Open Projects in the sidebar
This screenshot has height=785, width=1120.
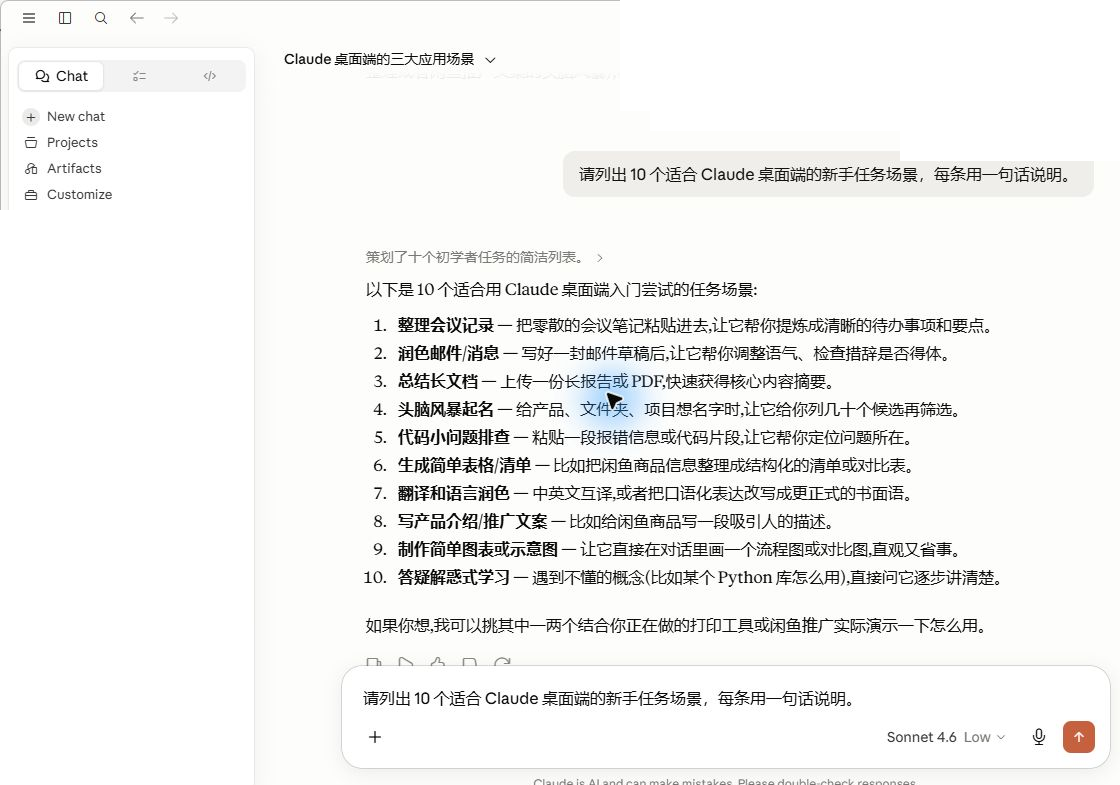point(72,142)
